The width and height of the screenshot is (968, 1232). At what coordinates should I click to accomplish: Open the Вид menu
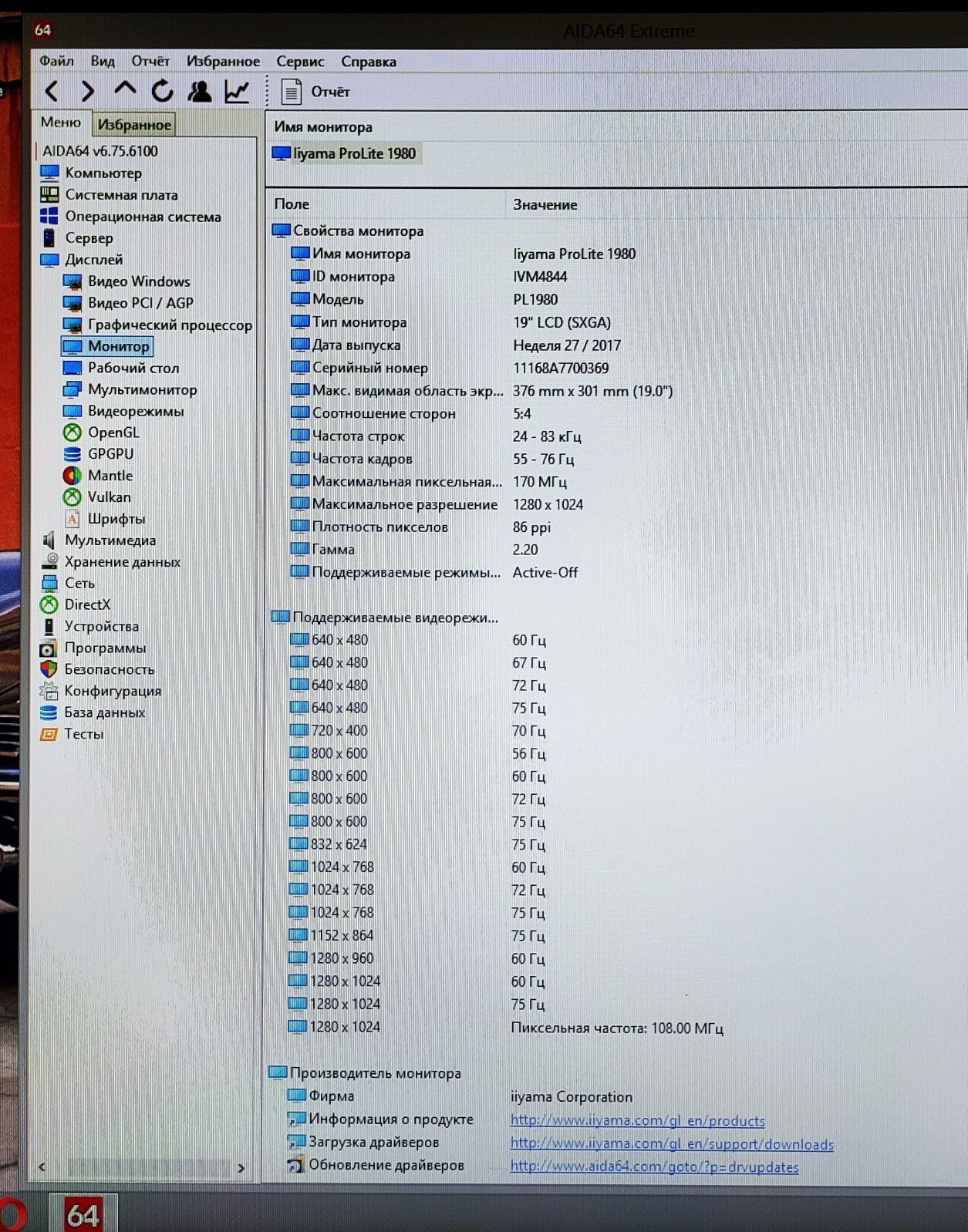point(103,61)
